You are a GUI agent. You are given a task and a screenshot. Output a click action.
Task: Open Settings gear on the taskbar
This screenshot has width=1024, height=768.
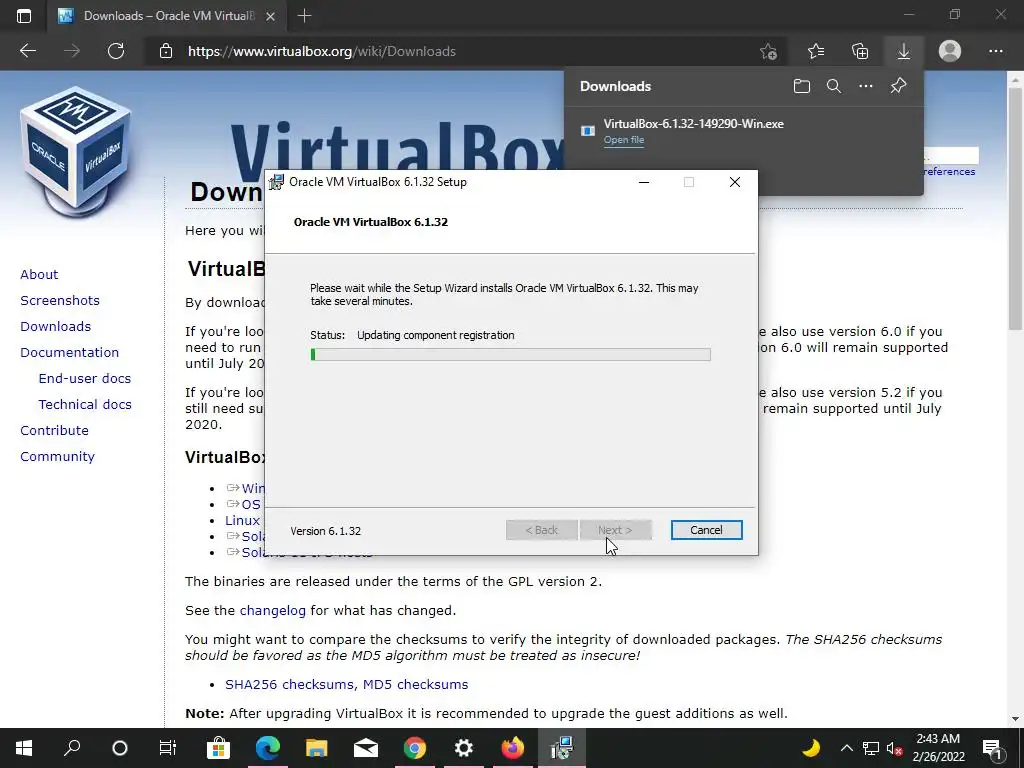[x=463, y=748]
